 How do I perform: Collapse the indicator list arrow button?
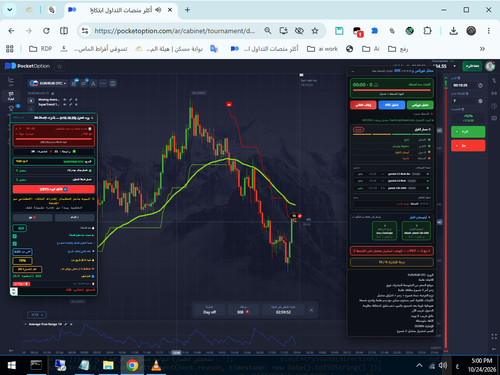point(31,100)
